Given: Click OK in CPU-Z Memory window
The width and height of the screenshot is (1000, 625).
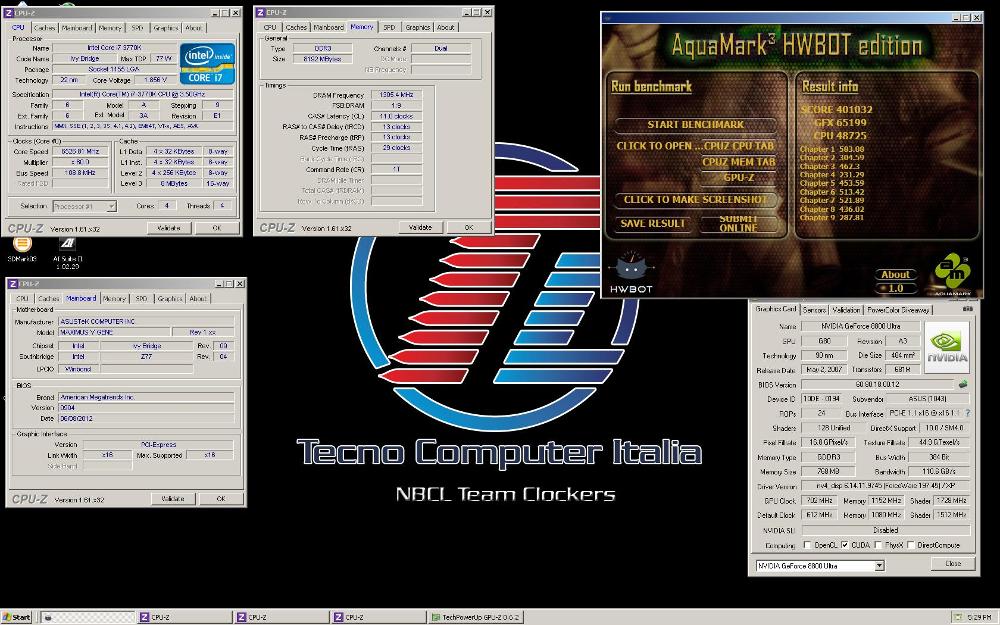Looking at the screenshot, I should [x=469, y=227].
